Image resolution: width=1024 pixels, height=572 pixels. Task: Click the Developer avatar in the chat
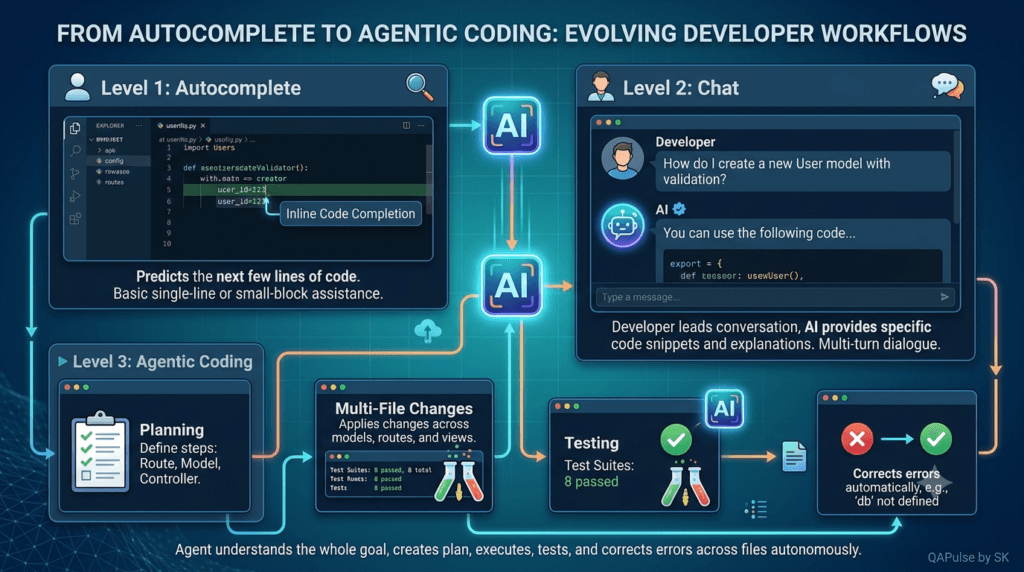(622, 159)
